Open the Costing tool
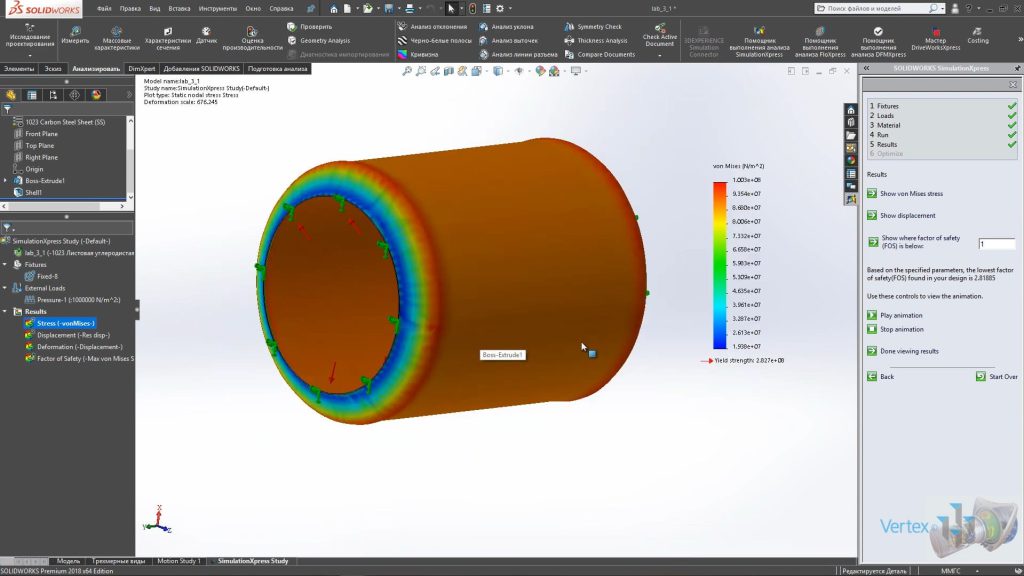The width and height of the screenshot is (1024, 576). [x=978, y=35]
